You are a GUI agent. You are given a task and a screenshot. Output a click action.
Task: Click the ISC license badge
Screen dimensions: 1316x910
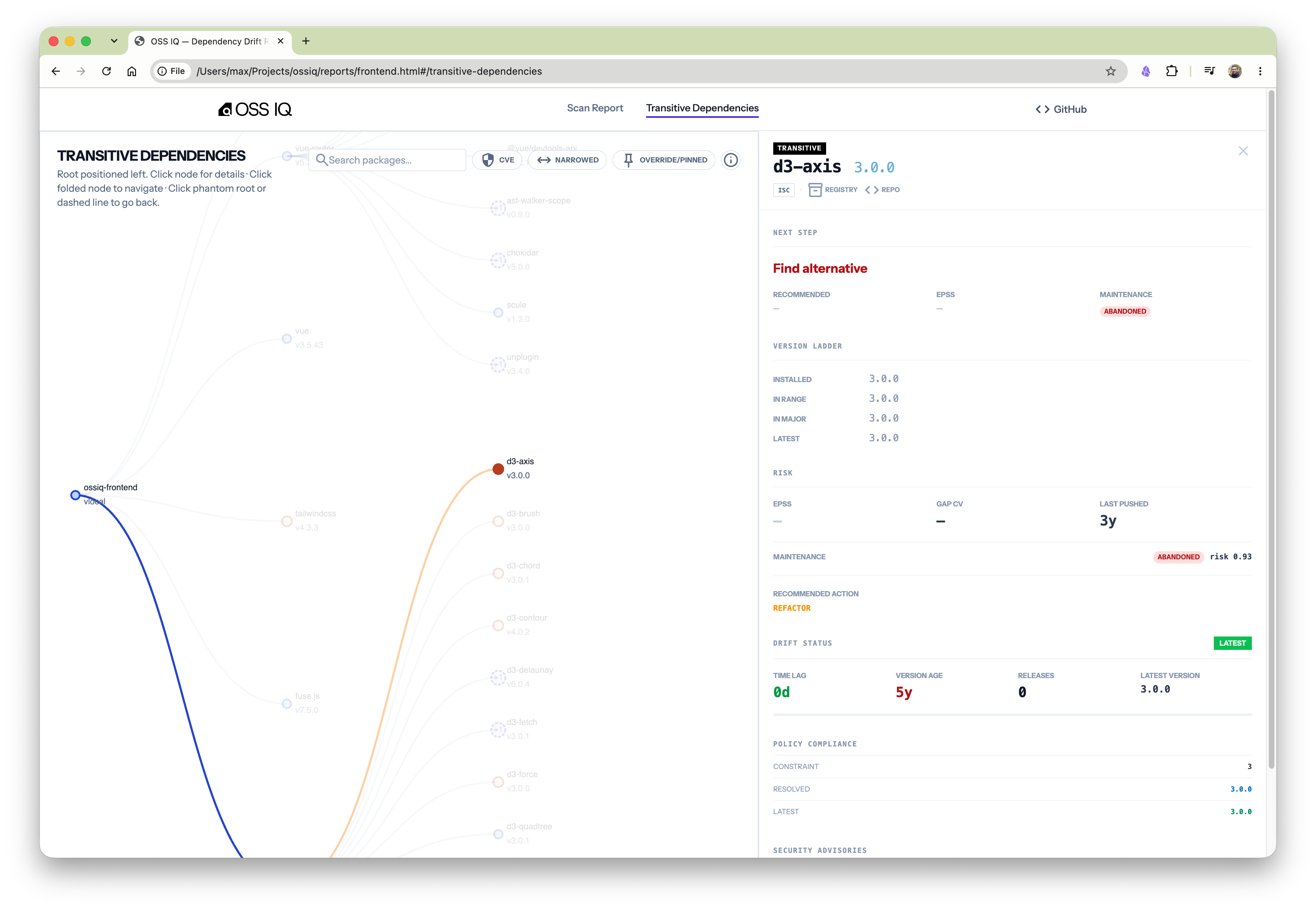tap(783, 190)
